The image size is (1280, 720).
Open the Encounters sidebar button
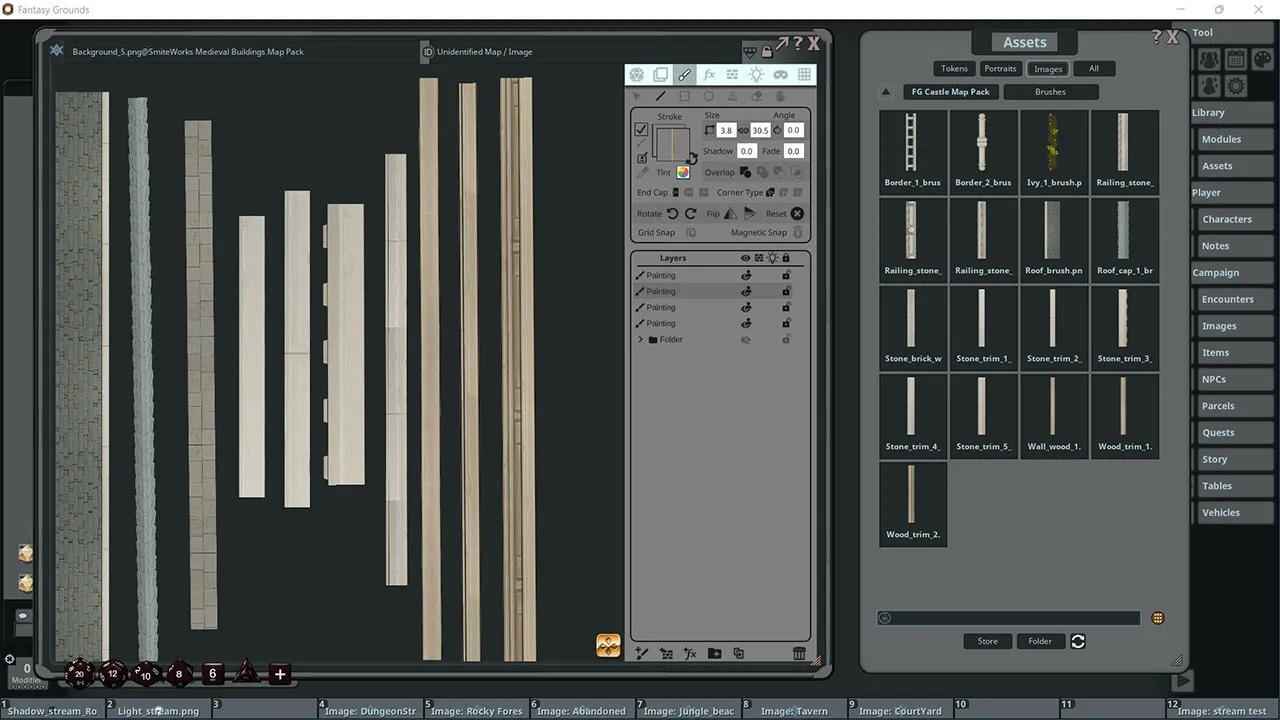(1227, 299)
